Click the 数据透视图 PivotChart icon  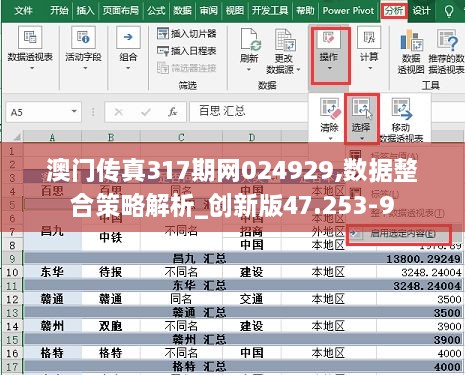coord(411,40)
